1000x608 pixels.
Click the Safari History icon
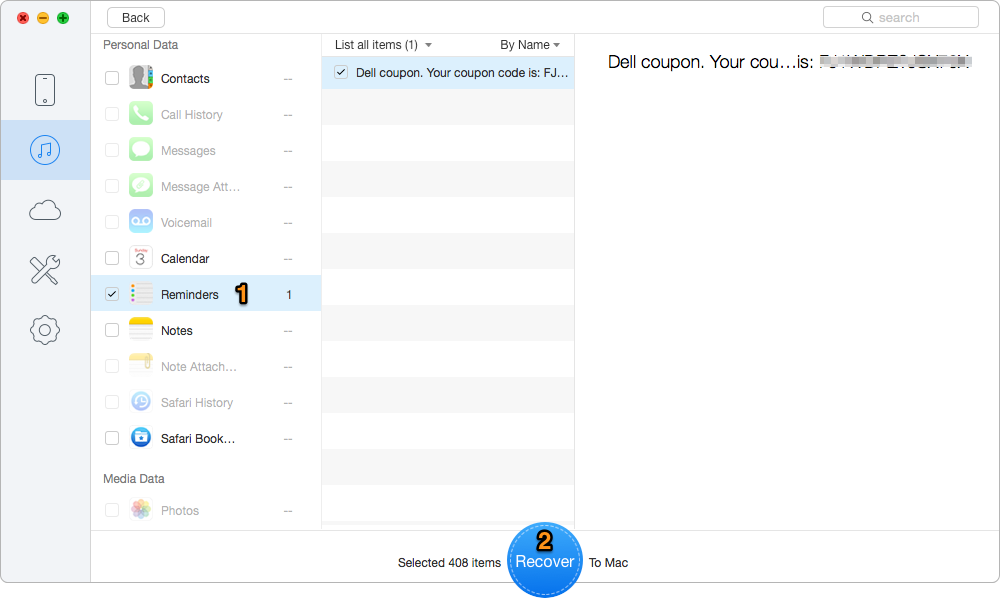click(141, 402)
